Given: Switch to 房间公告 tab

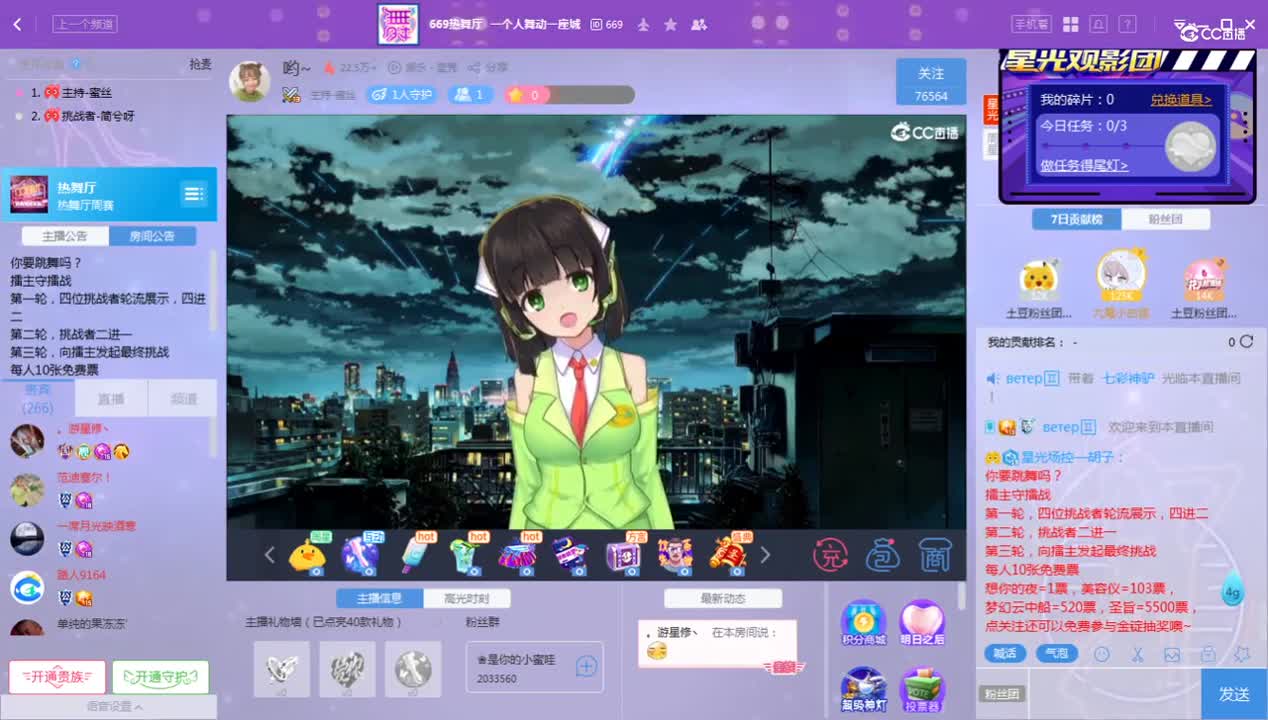Looking at the screenshot, I should 152,236.
